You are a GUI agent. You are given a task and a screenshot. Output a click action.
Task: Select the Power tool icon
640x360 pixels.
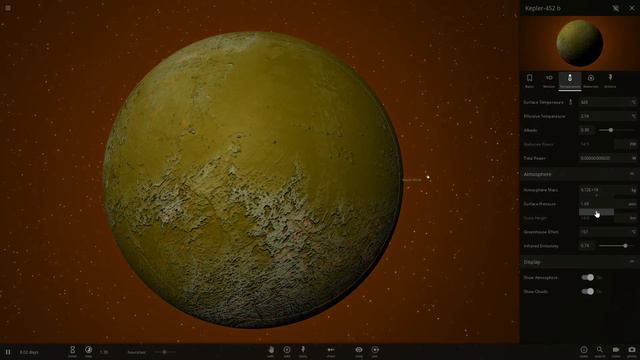point(303,351)
